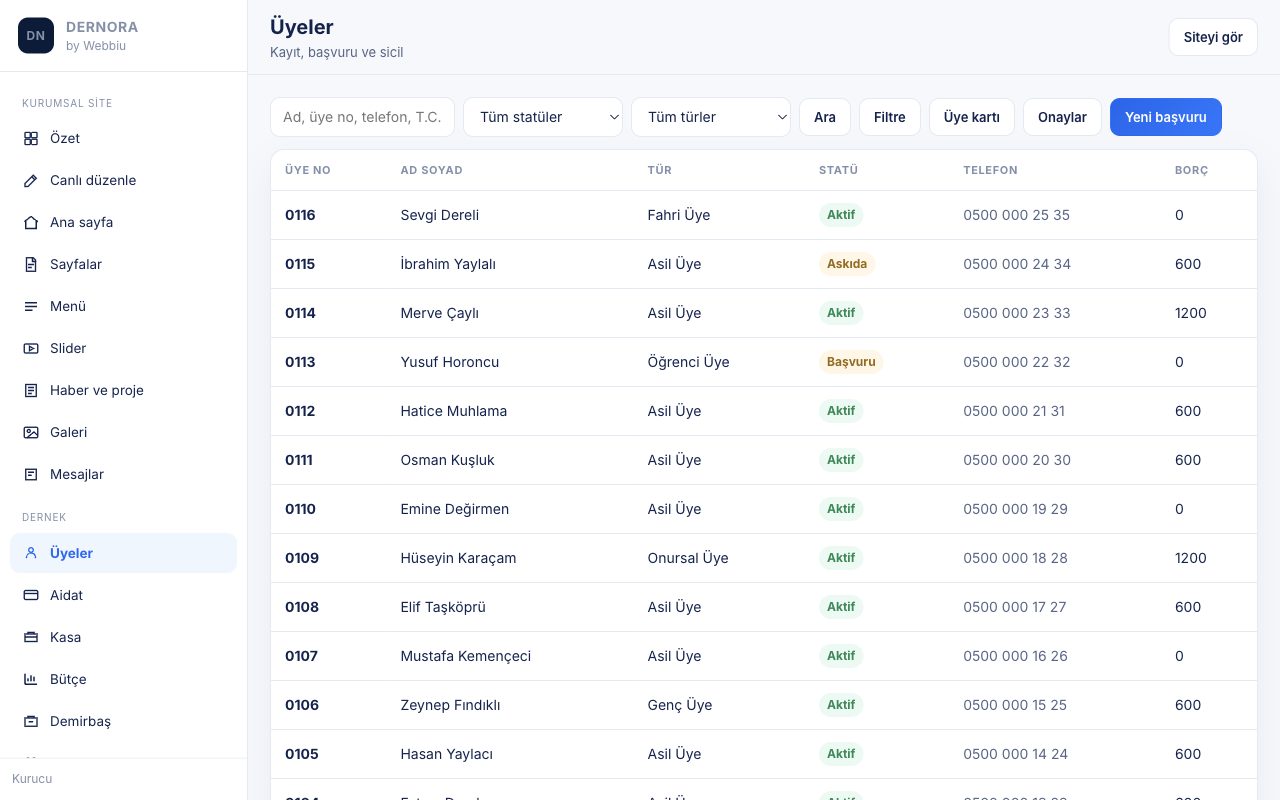This screenshot has height=800, width=1280.
Task: Open the Galeri menu entry
Action: [x=123, y=433]
